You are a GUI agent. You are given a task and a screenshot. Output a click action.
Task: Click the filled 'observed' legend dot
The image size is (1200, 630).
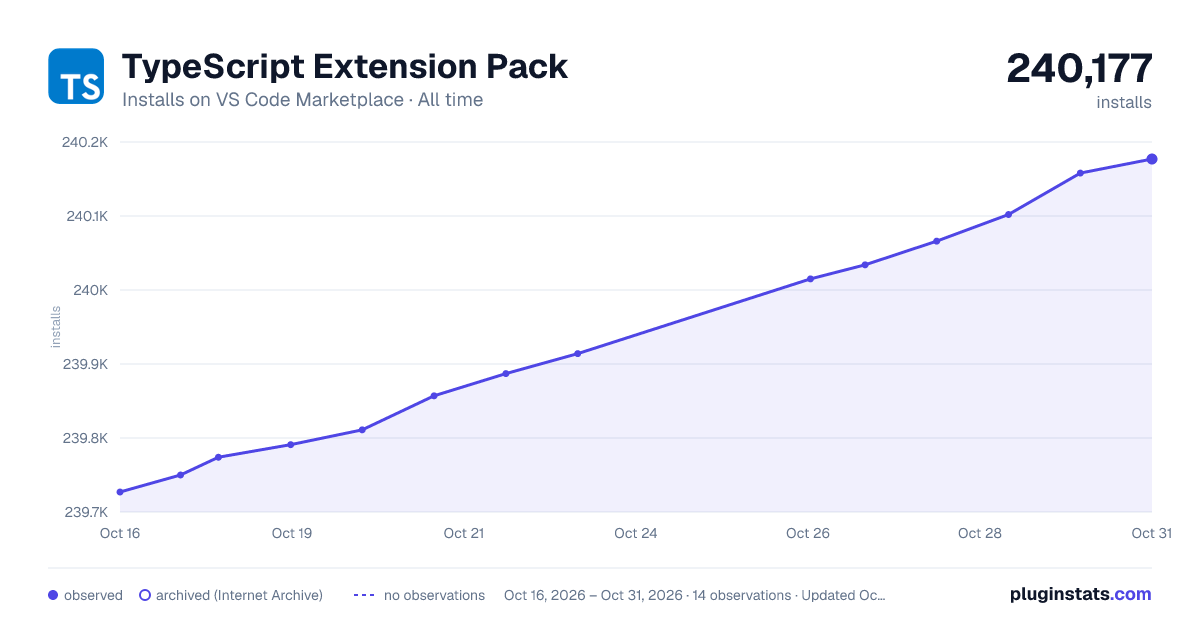[x=53, y=595]
